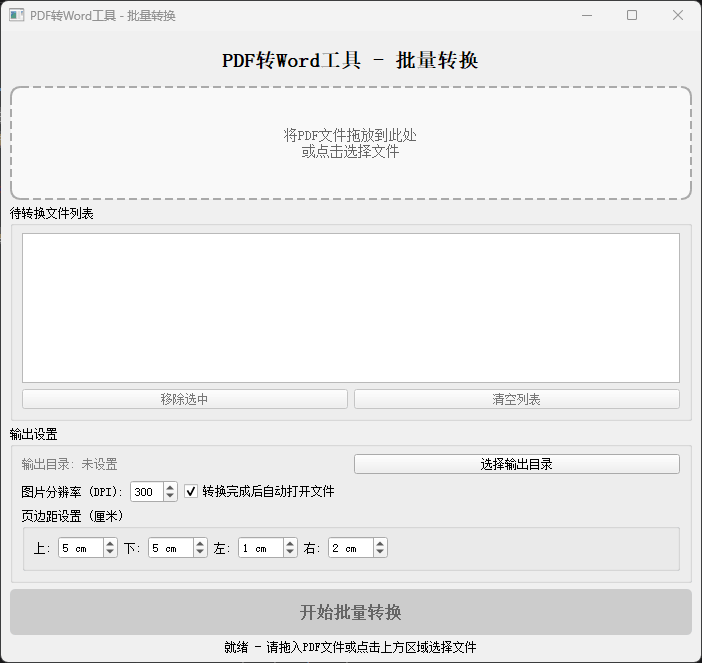
Task: Decrease the 下 margin using the down arrow
Action: 200,553
